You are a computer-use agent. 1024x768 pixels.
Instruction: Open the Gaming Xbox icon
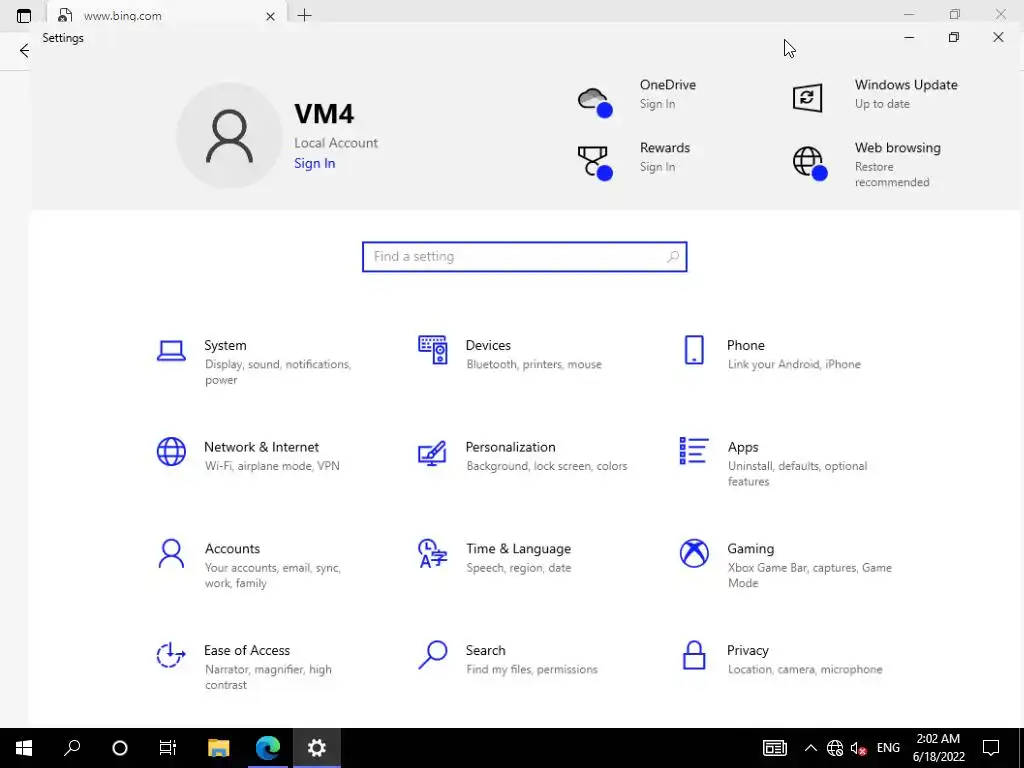pos(694,553)
